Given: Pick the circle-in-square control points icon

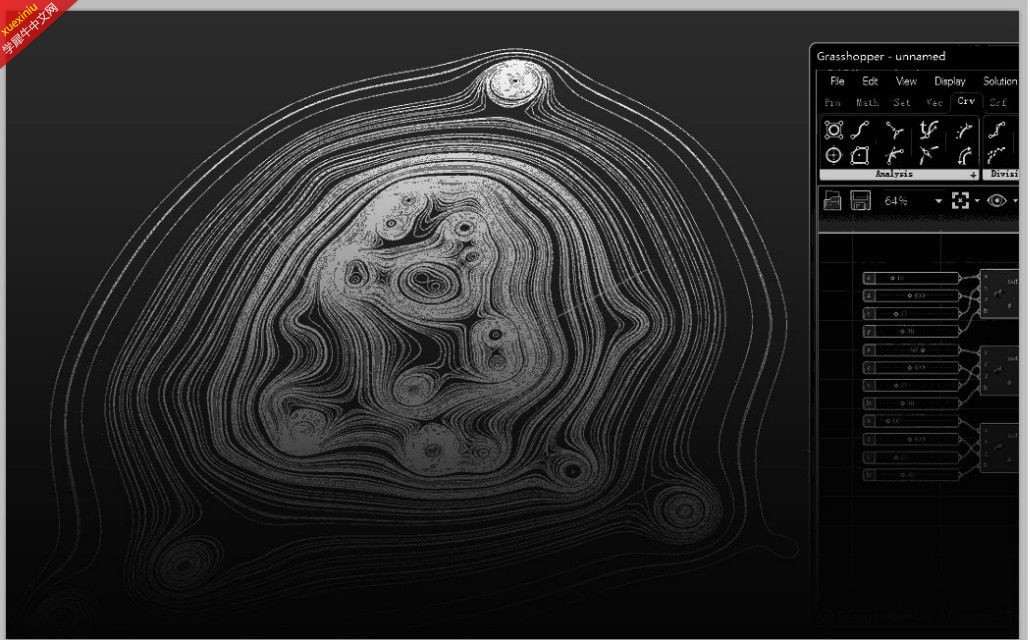Looking at the screenshot, I should 833,130.
